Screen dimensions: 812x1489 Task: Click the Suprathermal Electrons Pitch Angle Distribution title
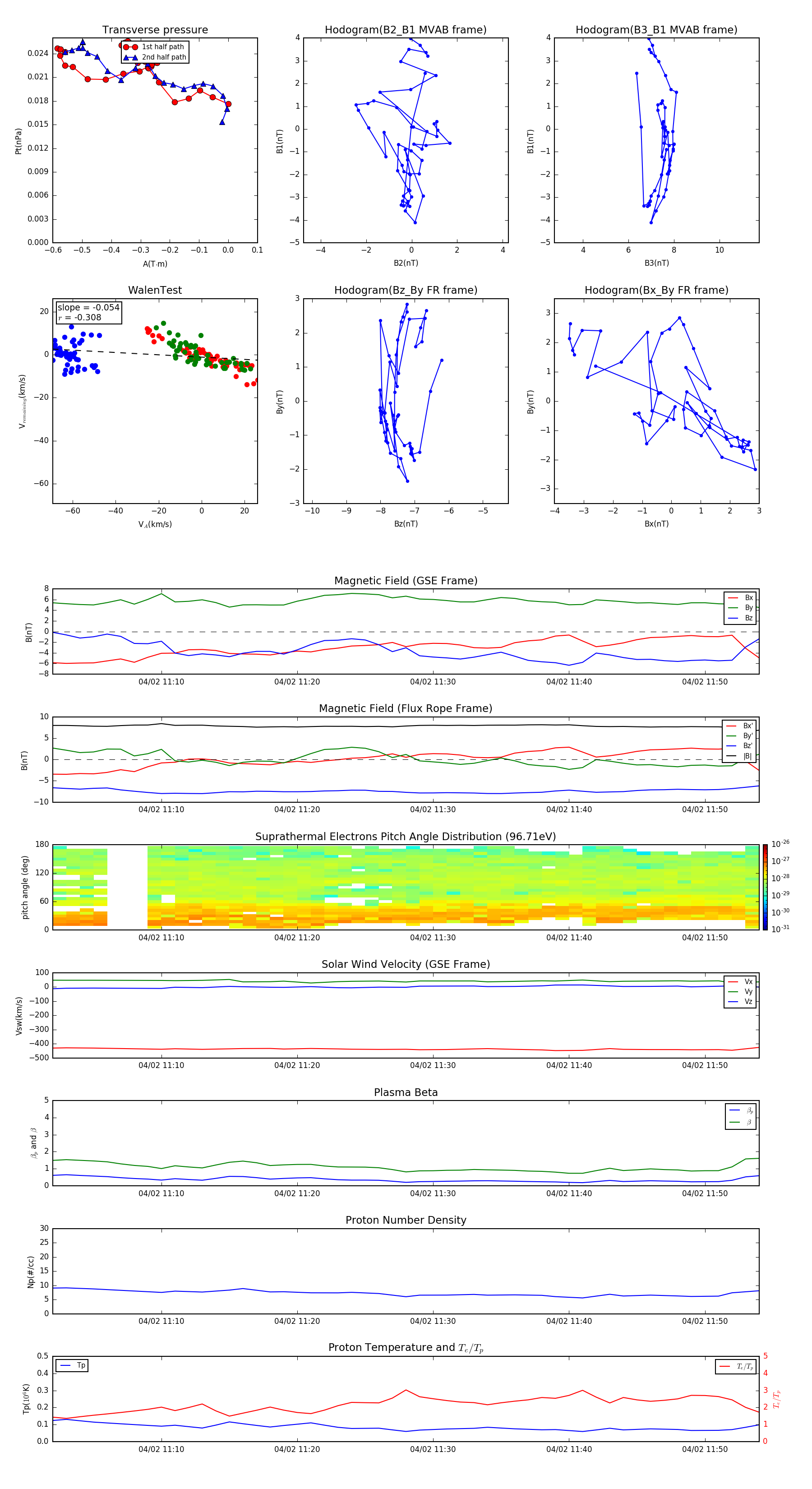point(406,837)
